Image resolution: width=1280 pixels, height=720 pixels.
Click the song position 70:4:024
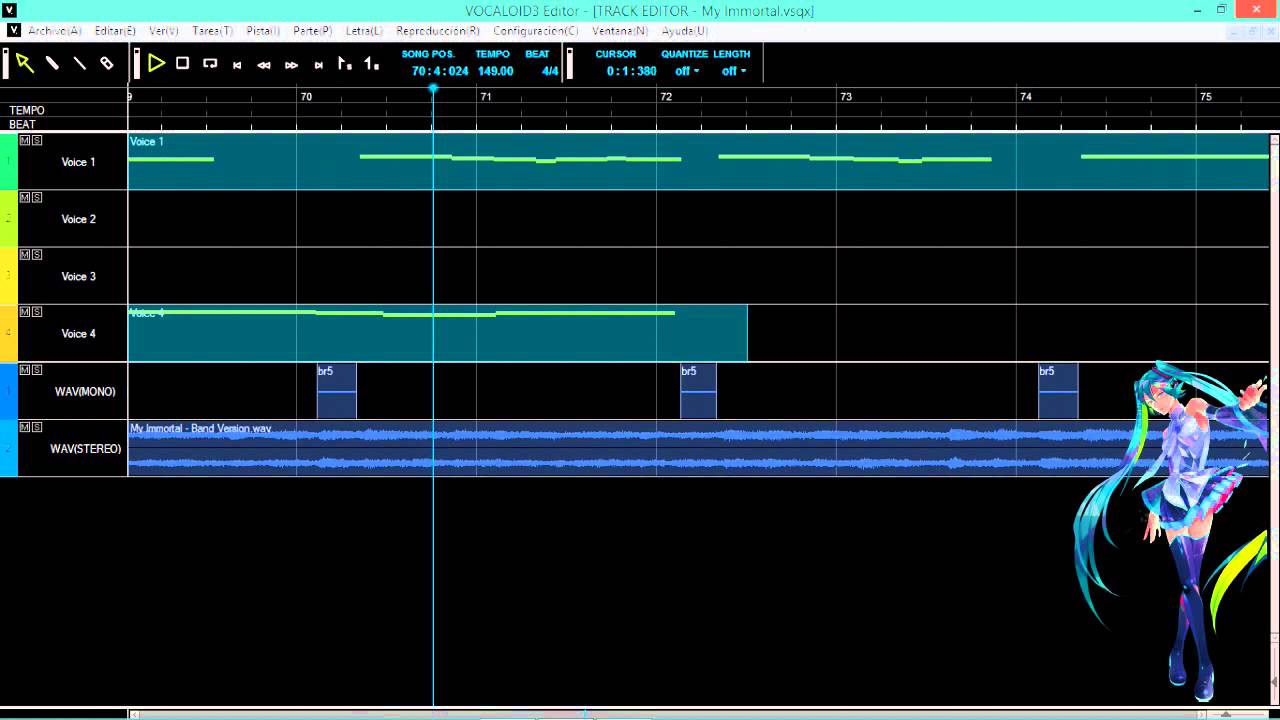click(x=440, y=71)
